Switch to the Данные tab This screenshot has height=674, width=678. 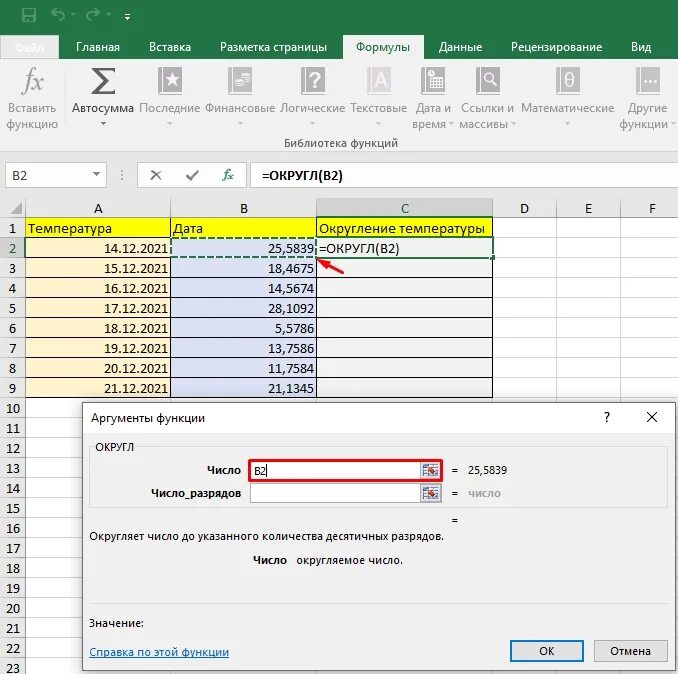[460, 47]
